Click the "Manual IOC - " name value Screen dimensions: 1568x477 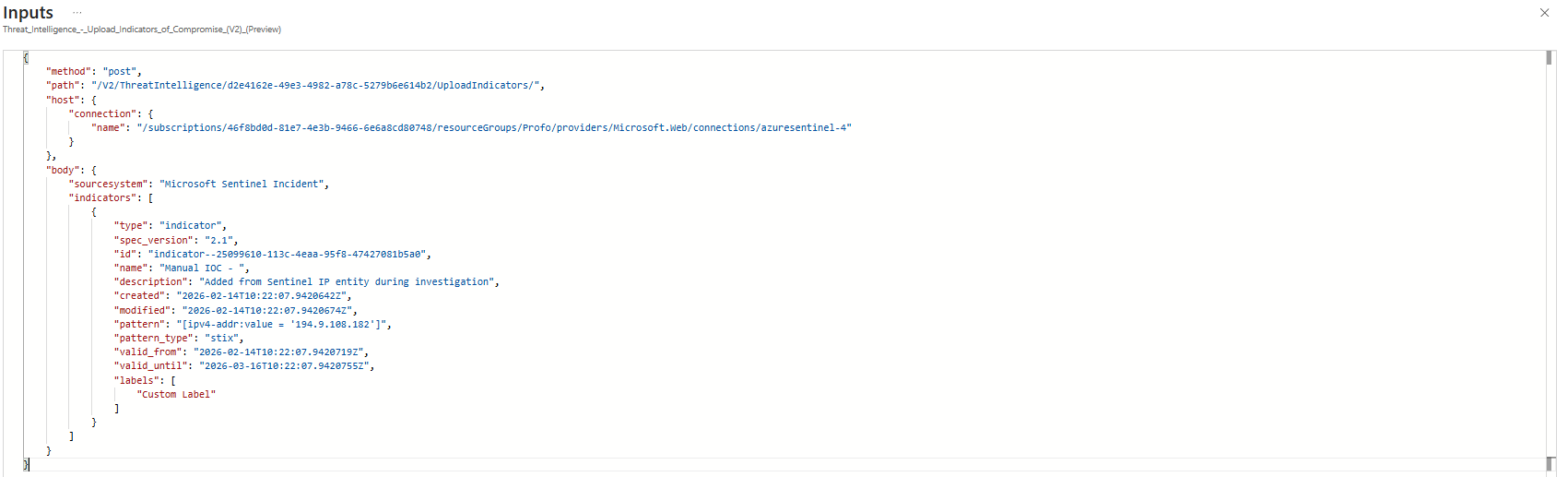pos(204,268)
